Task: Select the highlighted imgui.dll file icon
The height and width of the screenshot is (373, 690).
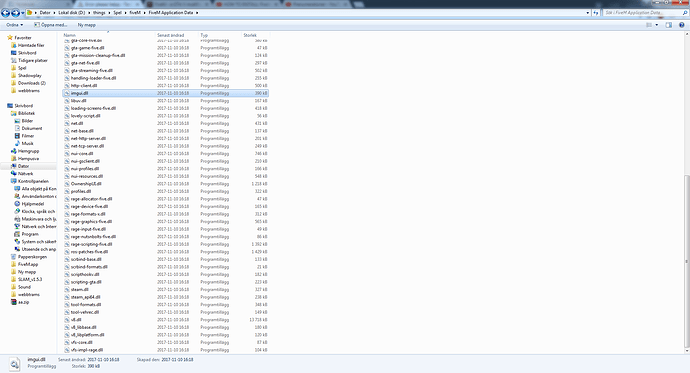Action: coord(67,93)
